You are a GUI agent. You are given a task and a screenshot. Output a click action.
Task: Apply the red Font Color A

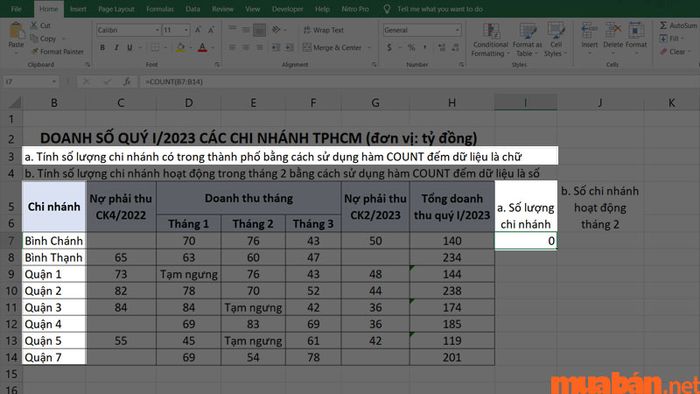(202, 47)
